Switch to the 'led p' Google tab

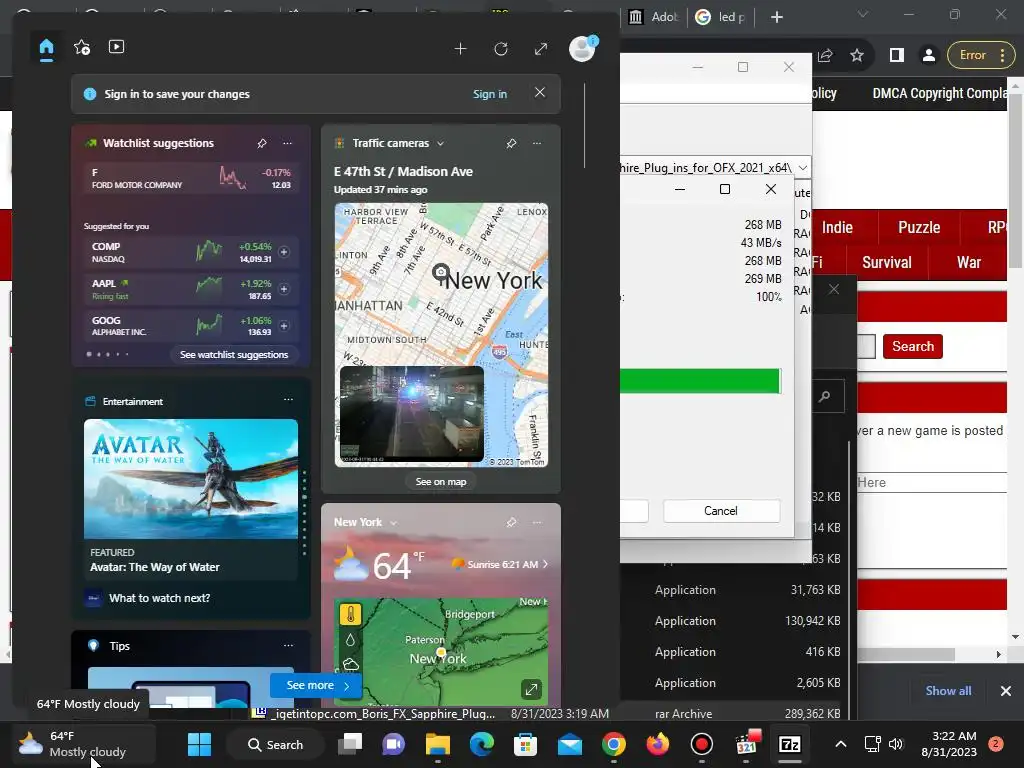(x=722, y=17)
